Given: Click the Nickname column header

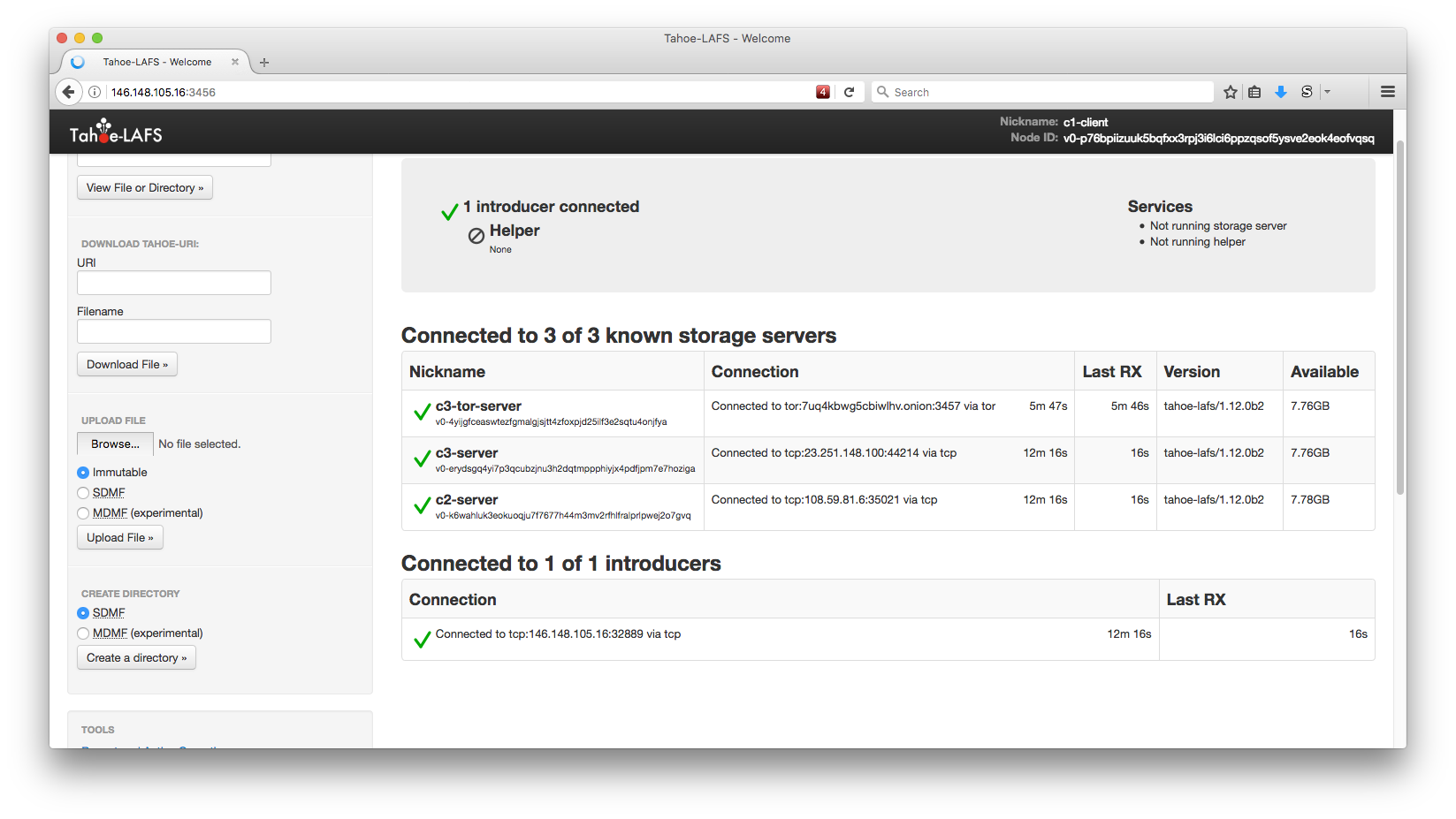Looking at the screenshot, I should (x=447, y=372).
